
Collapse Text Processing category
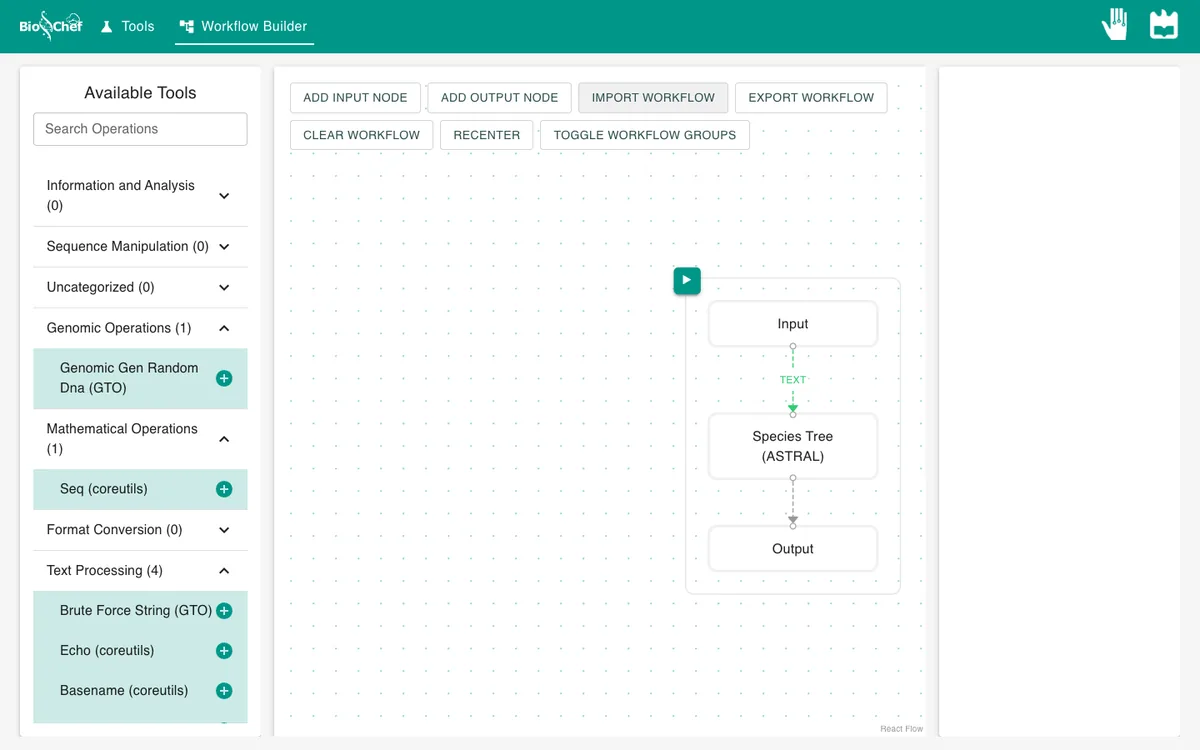click(x=140, y=571)
